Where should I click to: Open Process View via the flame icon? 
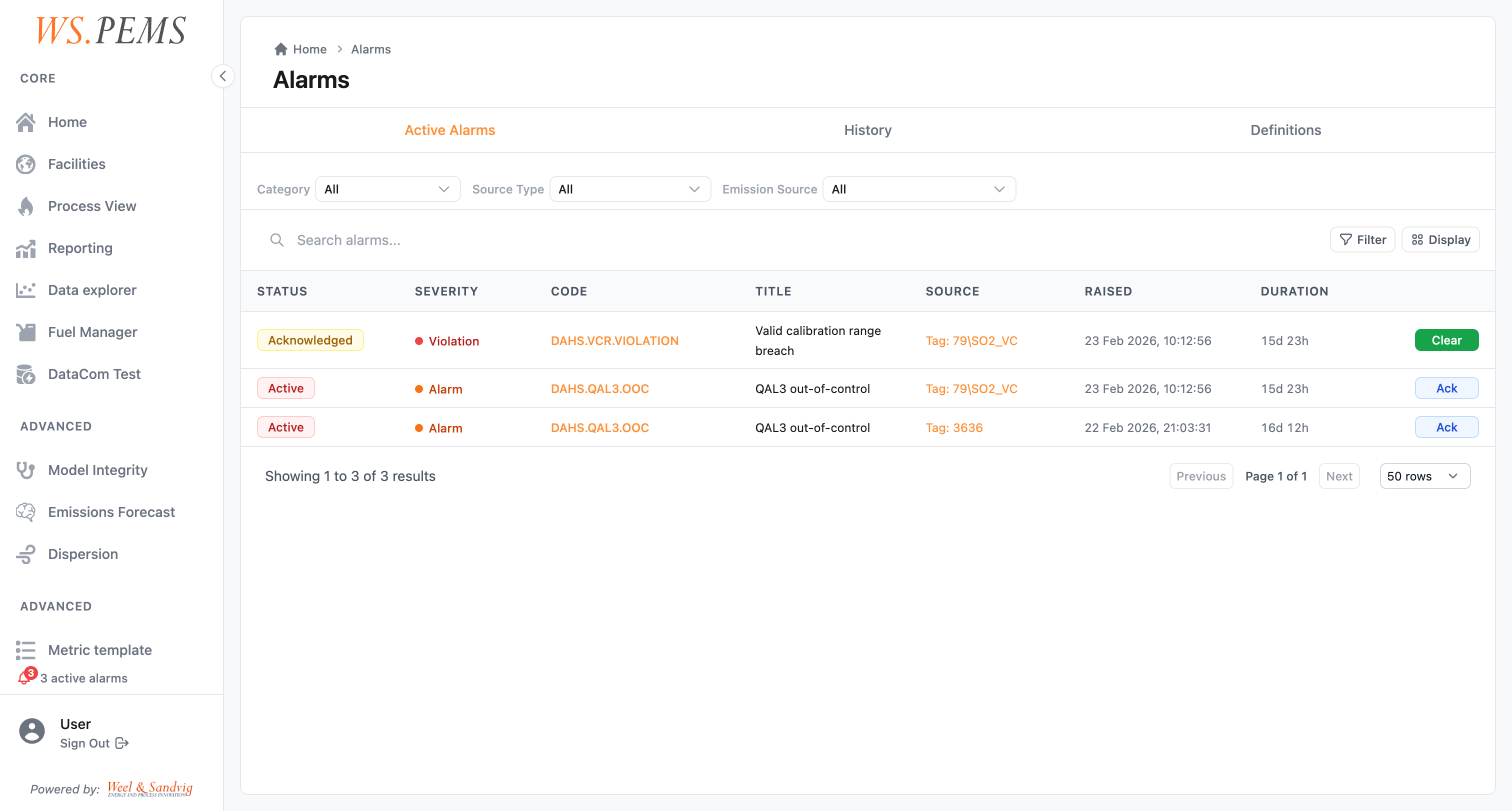(26, 206)
